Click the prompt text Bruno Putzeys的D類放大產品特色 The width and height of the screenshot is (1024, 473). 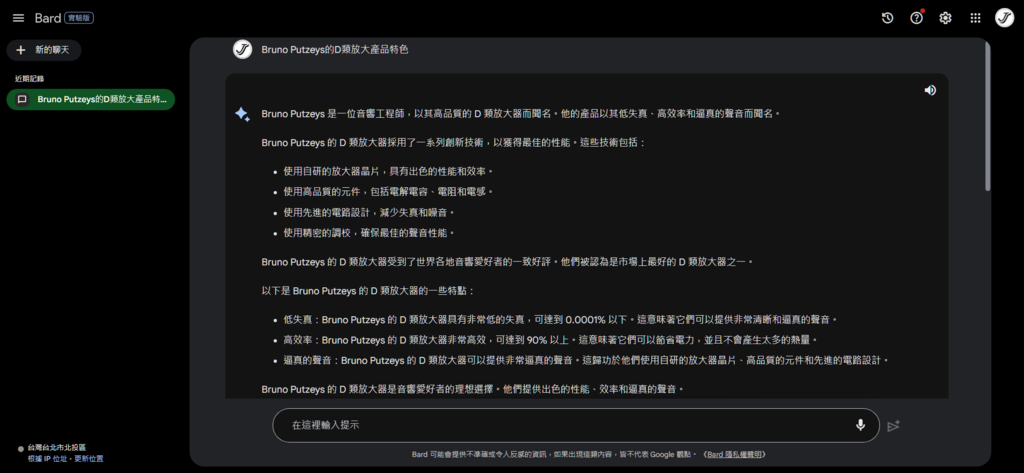click(x=335, y=50)
